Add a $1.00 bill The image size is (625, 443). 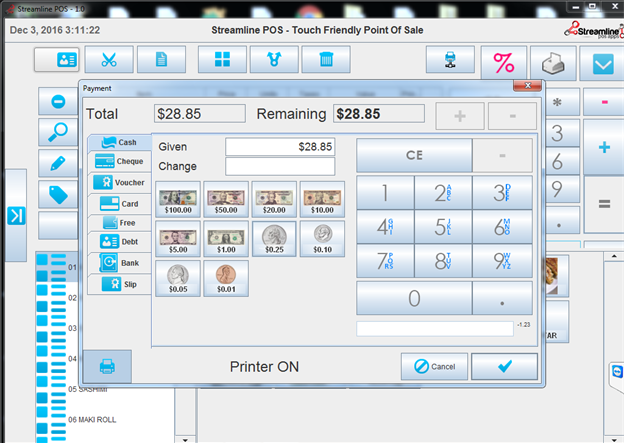226,239
